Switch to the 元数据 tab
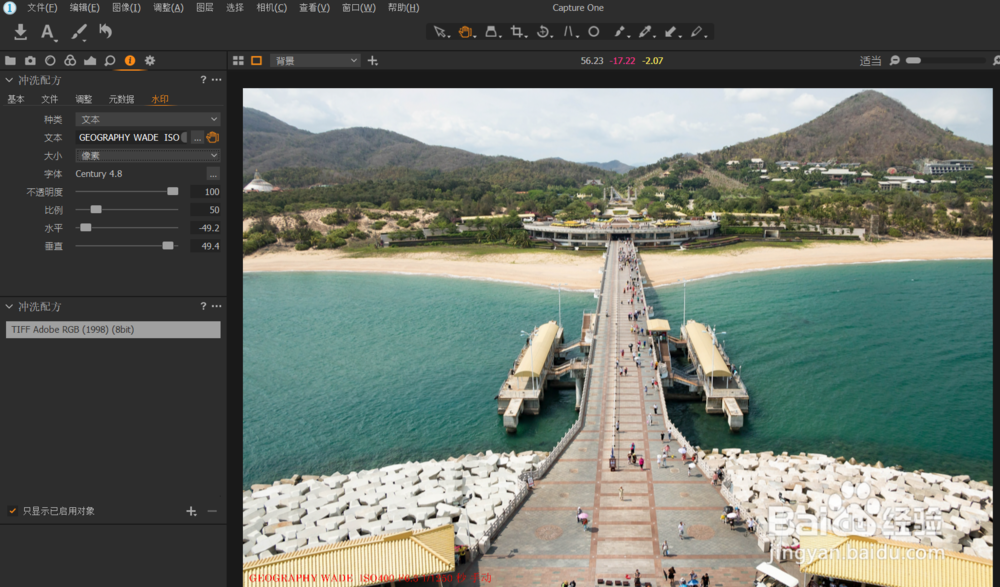The height and width of the screenshot is (587, 1000). coord(121,100)
